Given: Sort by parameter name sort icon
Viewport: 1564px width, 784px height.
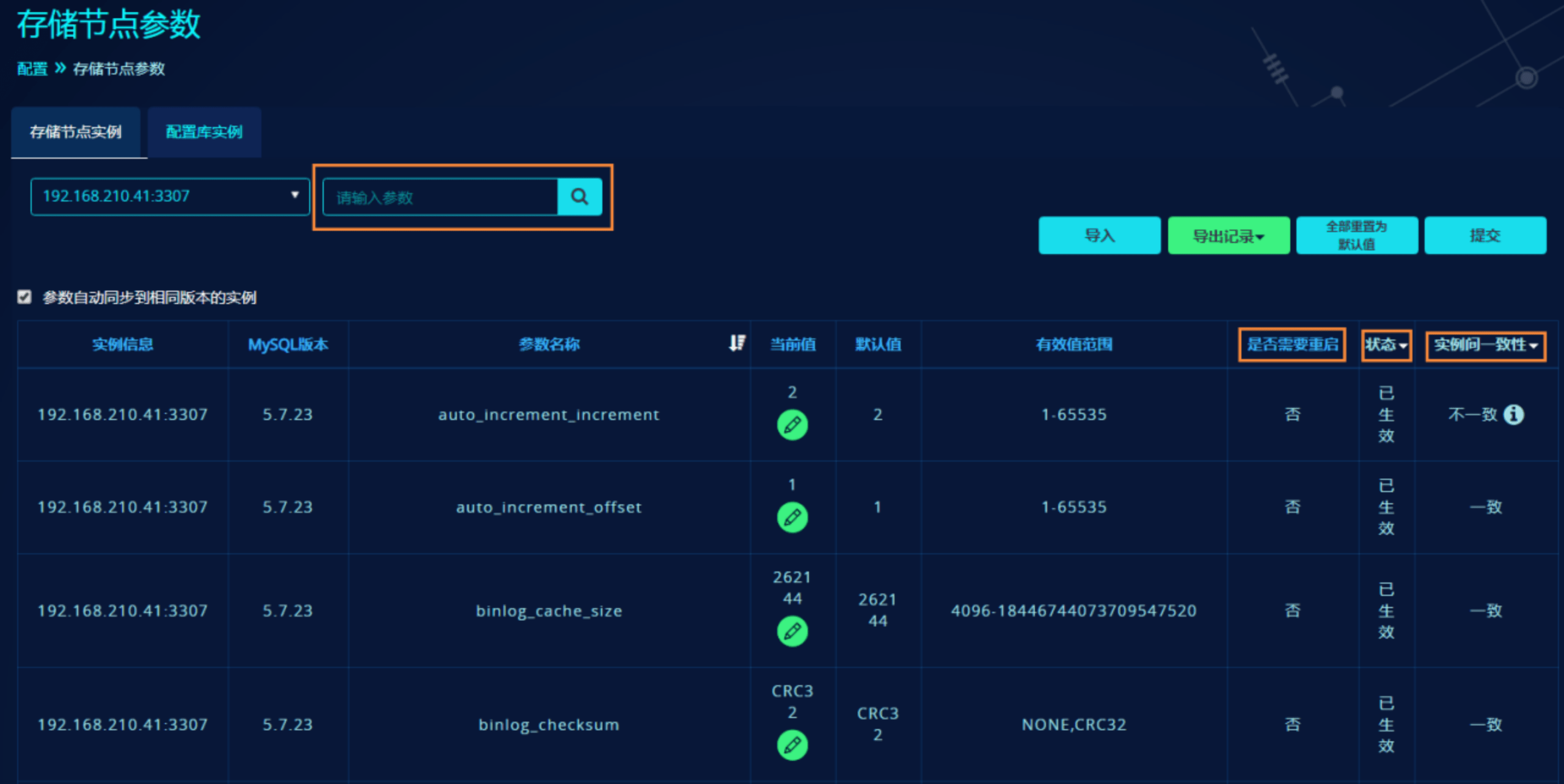Looking at the screenshot, I should point(737,343).
